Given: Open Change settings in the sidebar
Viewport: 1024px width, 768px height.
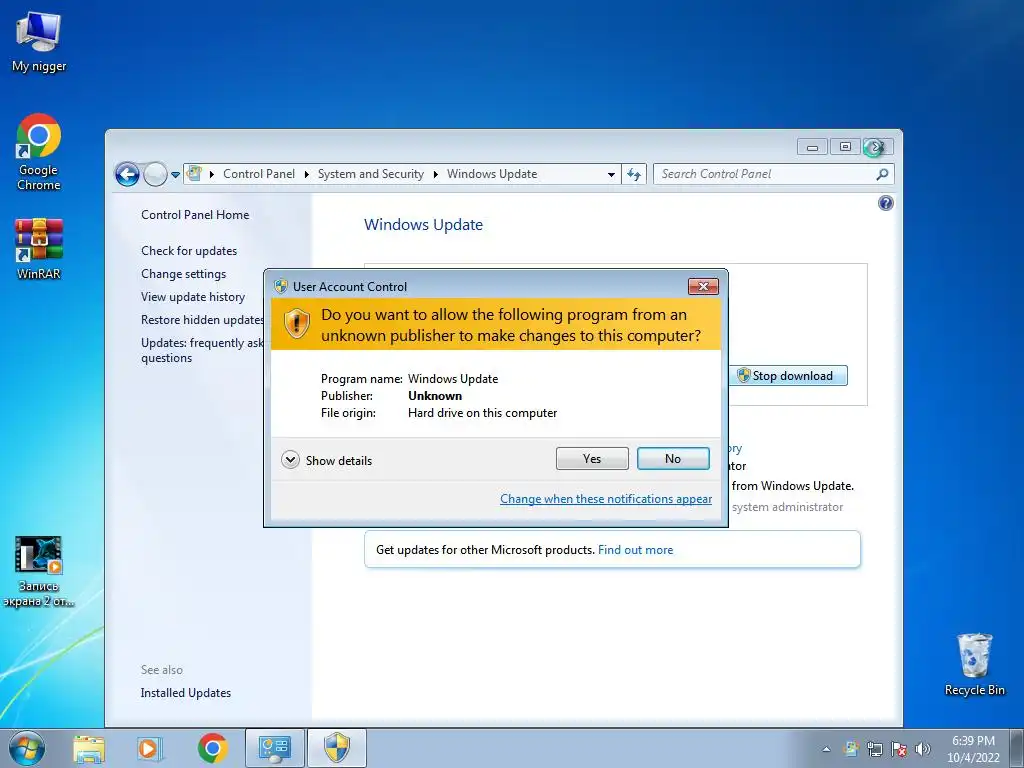Looking at the screenshot, I should (x=184, y=274).
